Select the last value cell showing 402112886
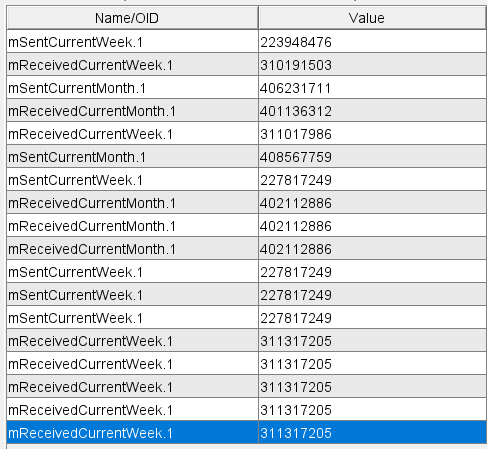Viewport: 487px width, 449px height. [x=372, y=249]
